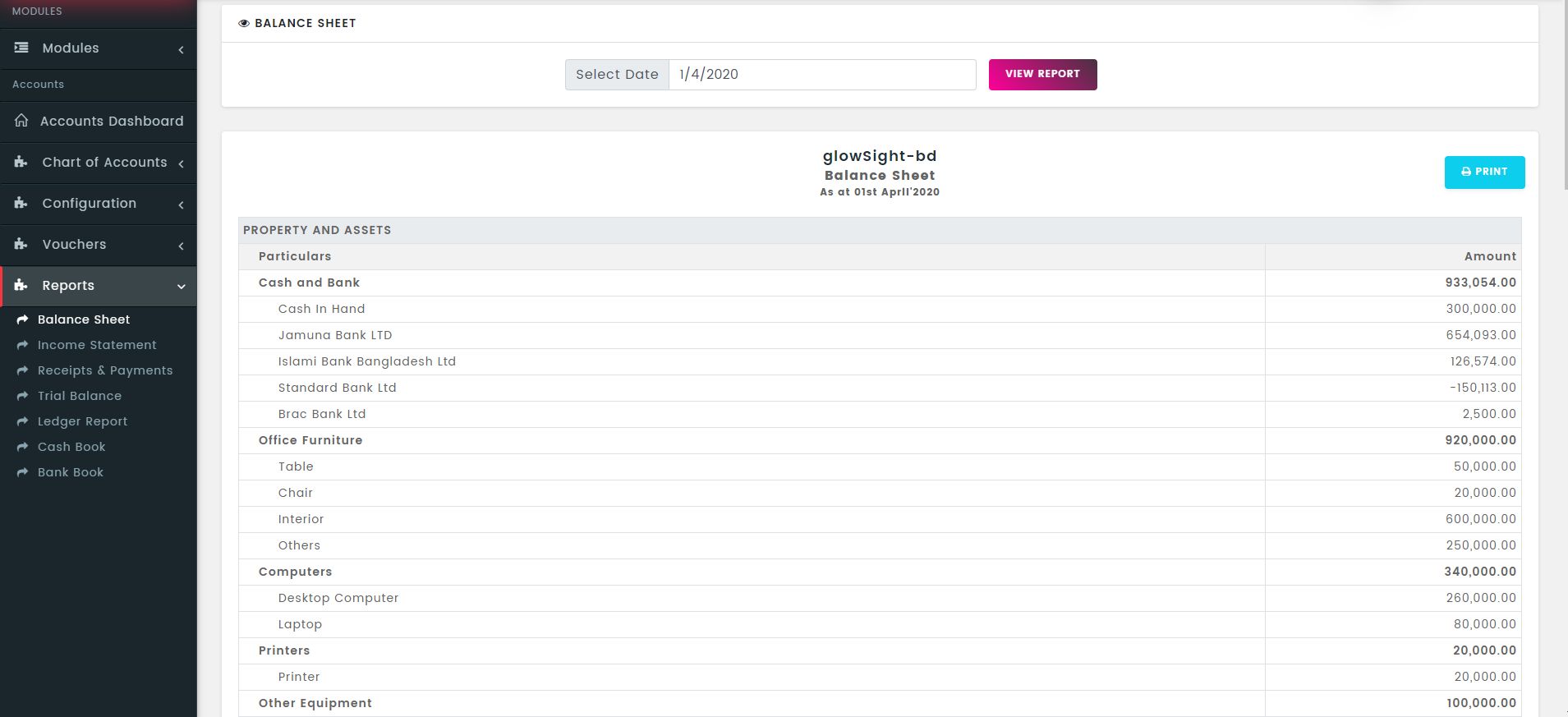
Task: Click the View Report button
Action: (1042, 75)
